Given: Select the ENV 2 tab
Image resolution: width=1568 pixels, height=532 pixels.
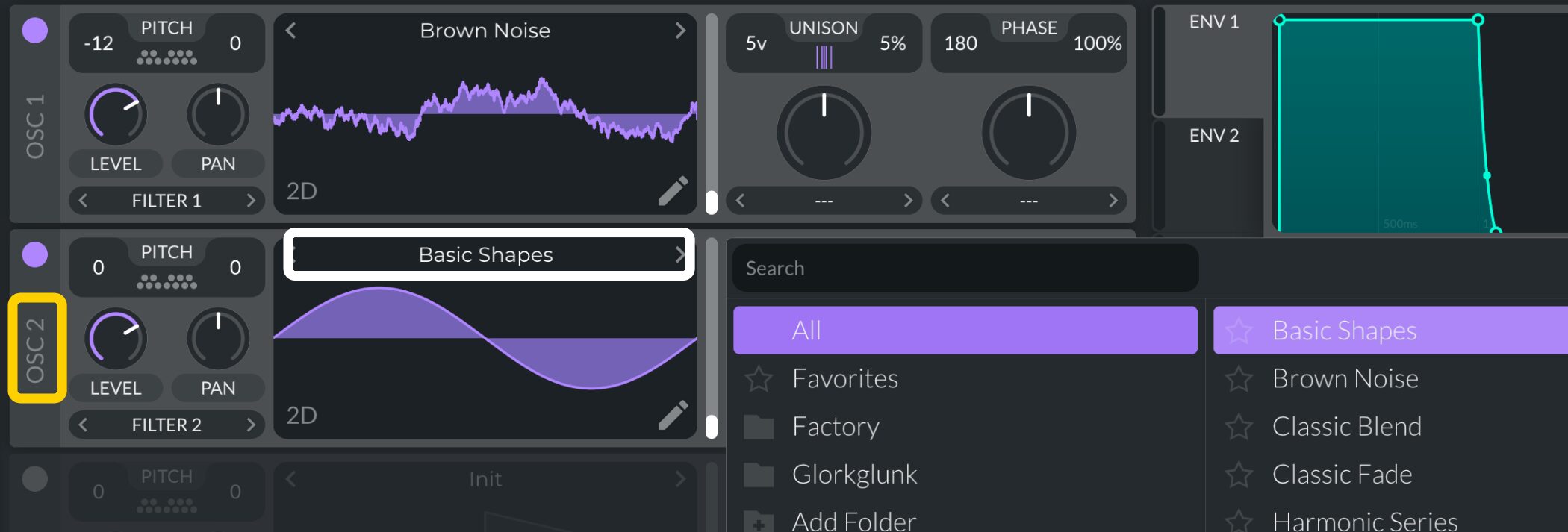Looking at the screenshot, I should pyautogui.click(x=1213, y=136).
